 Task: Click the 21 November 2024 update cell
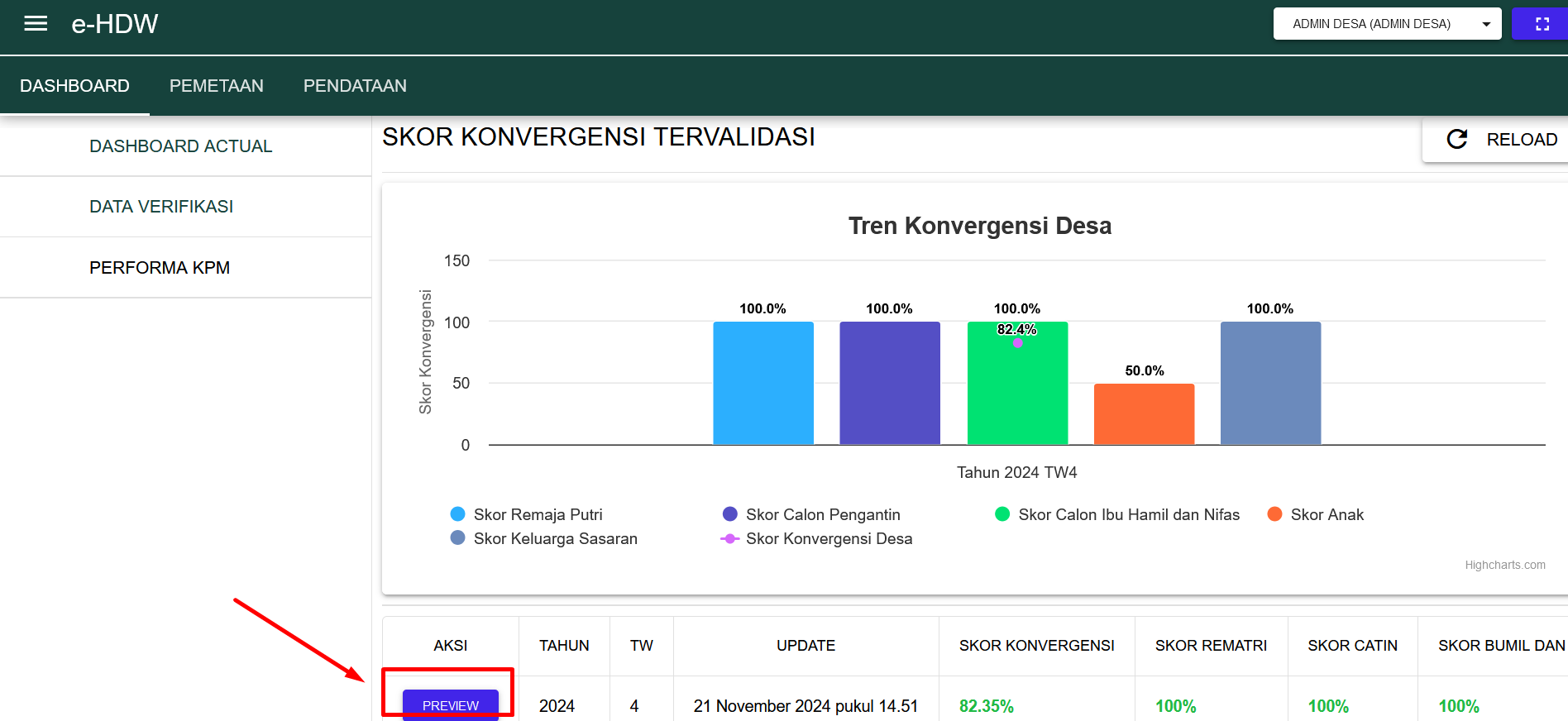(x=806, y=706)
